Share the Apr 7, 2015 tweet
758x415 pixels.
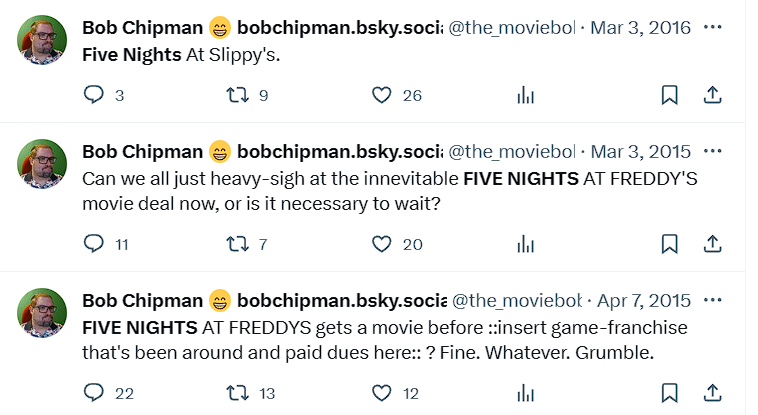(x=713, y=392)
